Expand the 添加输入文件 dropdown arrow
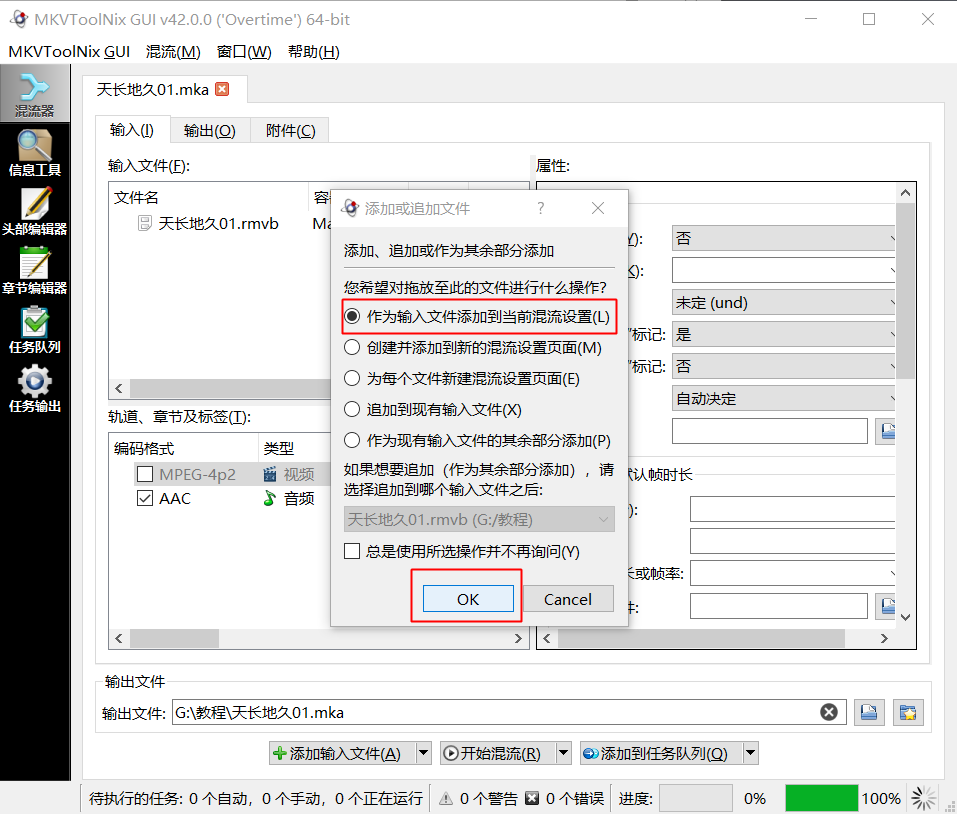957x814 pixels. (x=424, y=753)
